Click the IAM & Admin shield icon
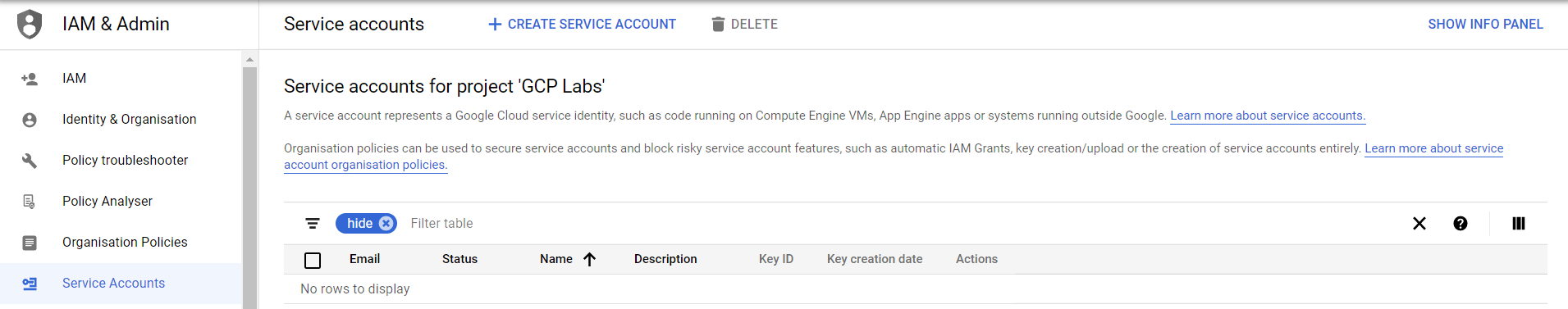1568x309 pixels. point(30,24)
